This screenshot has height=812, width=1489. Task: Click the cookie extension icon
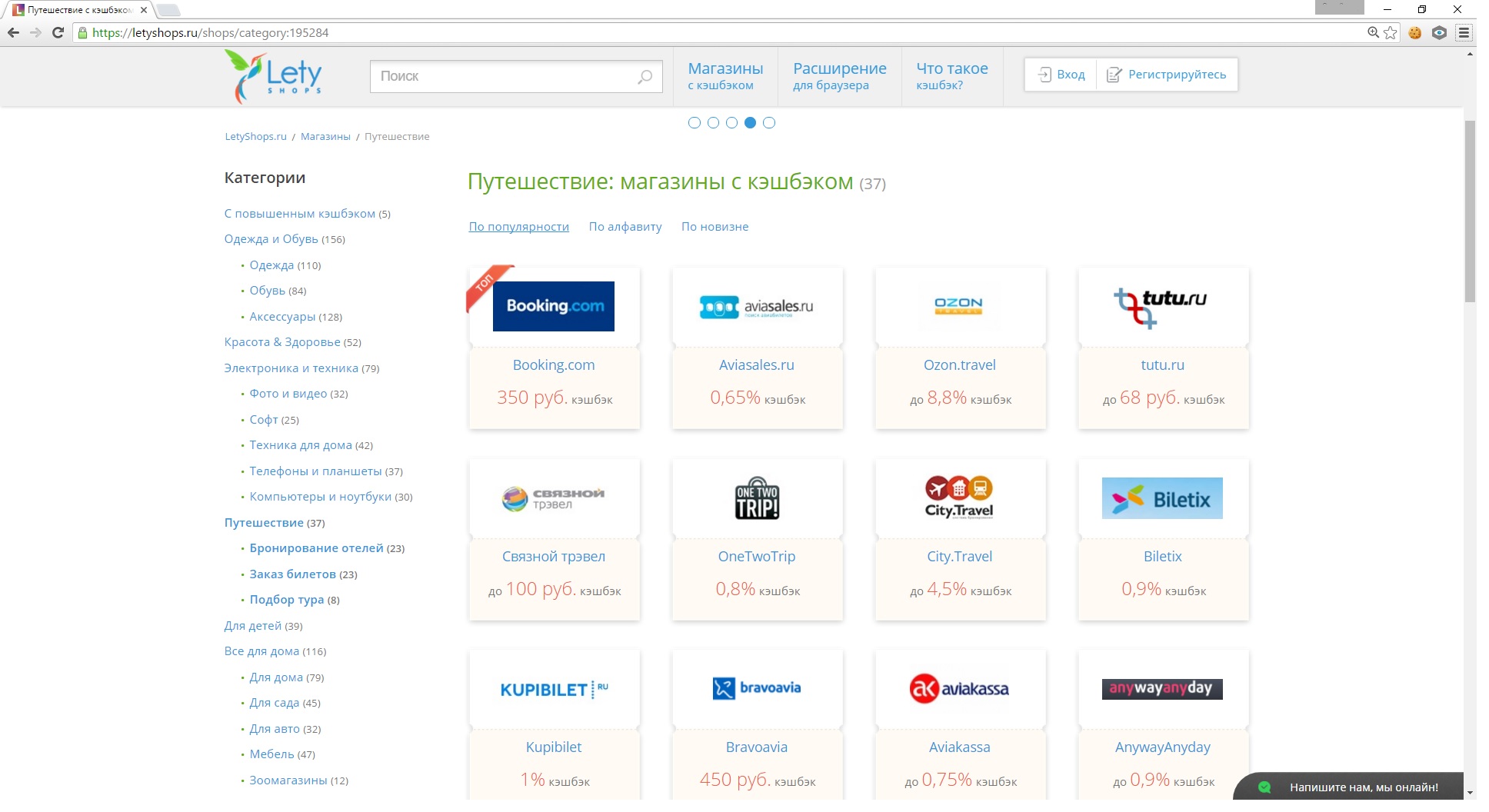point(1414,32)
